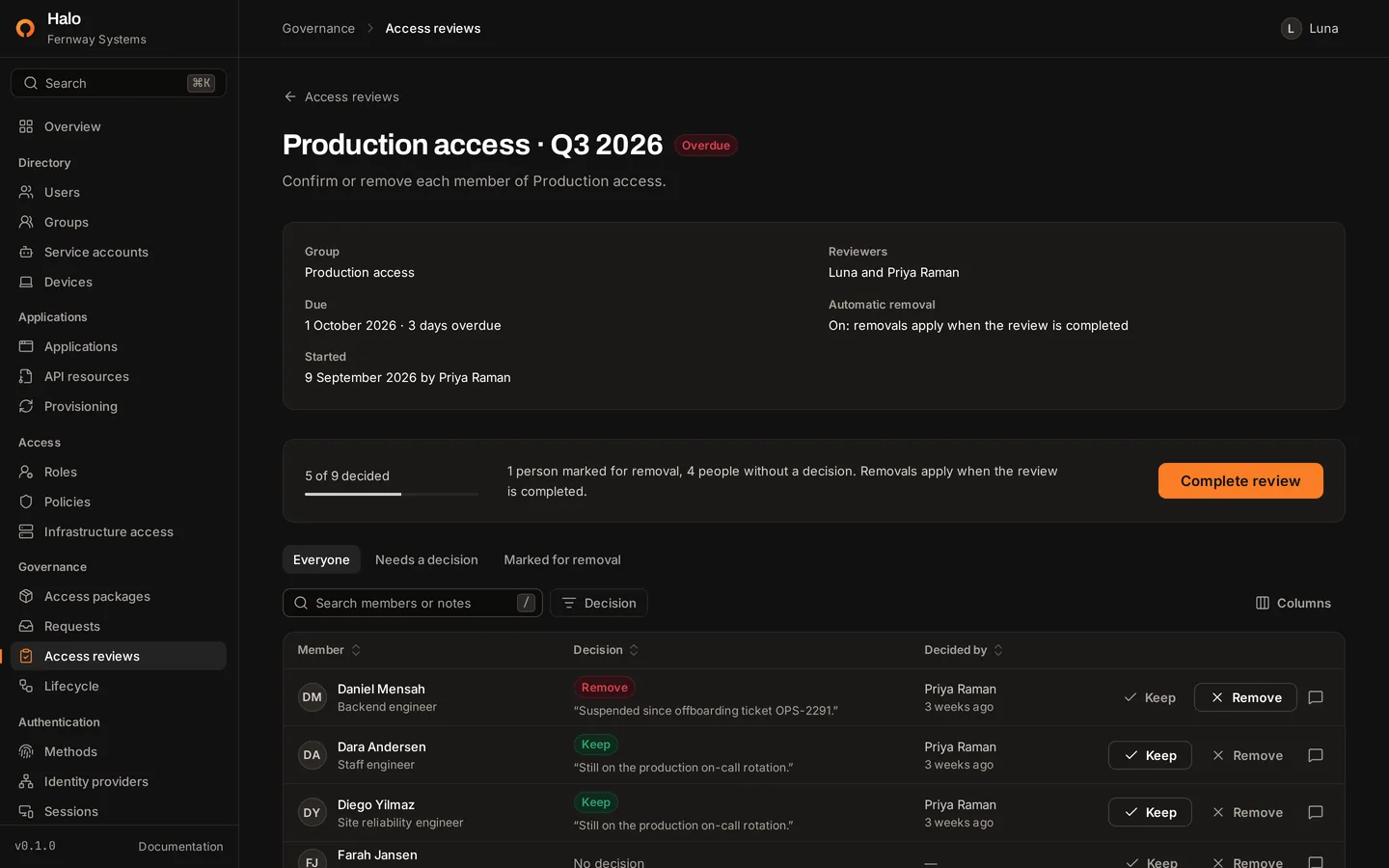Mark Diego Yilmaz as Keep
The width and height of the screenshot is (1389, 868).
tap(1150, 812)
